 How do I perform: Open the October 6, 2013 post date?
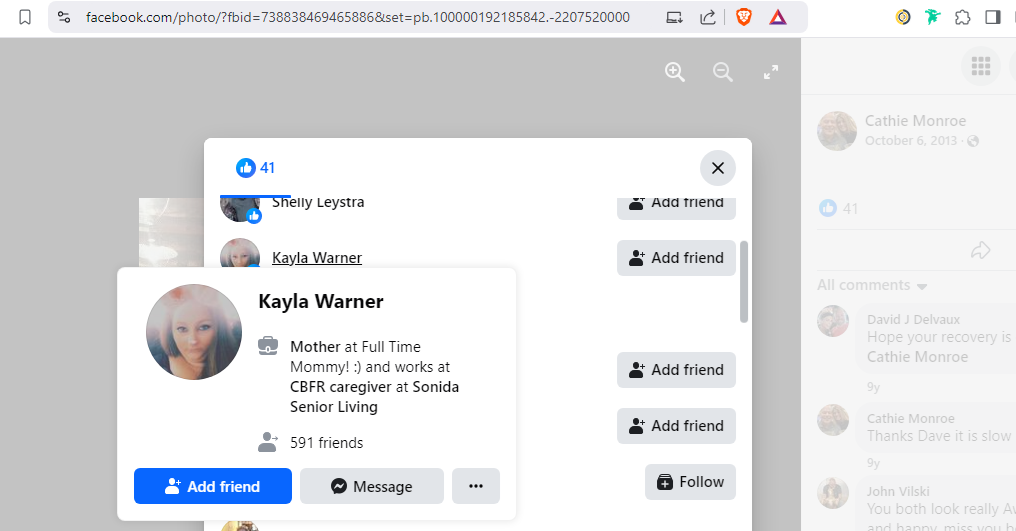click(910, 141)
